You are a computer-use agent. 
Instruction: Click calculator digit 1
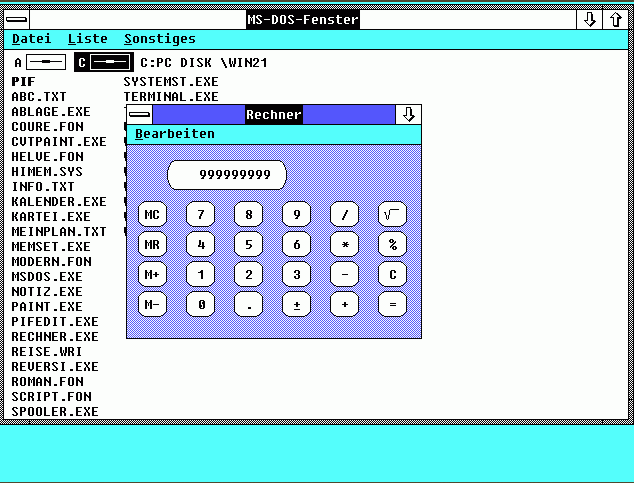[201, 274]
